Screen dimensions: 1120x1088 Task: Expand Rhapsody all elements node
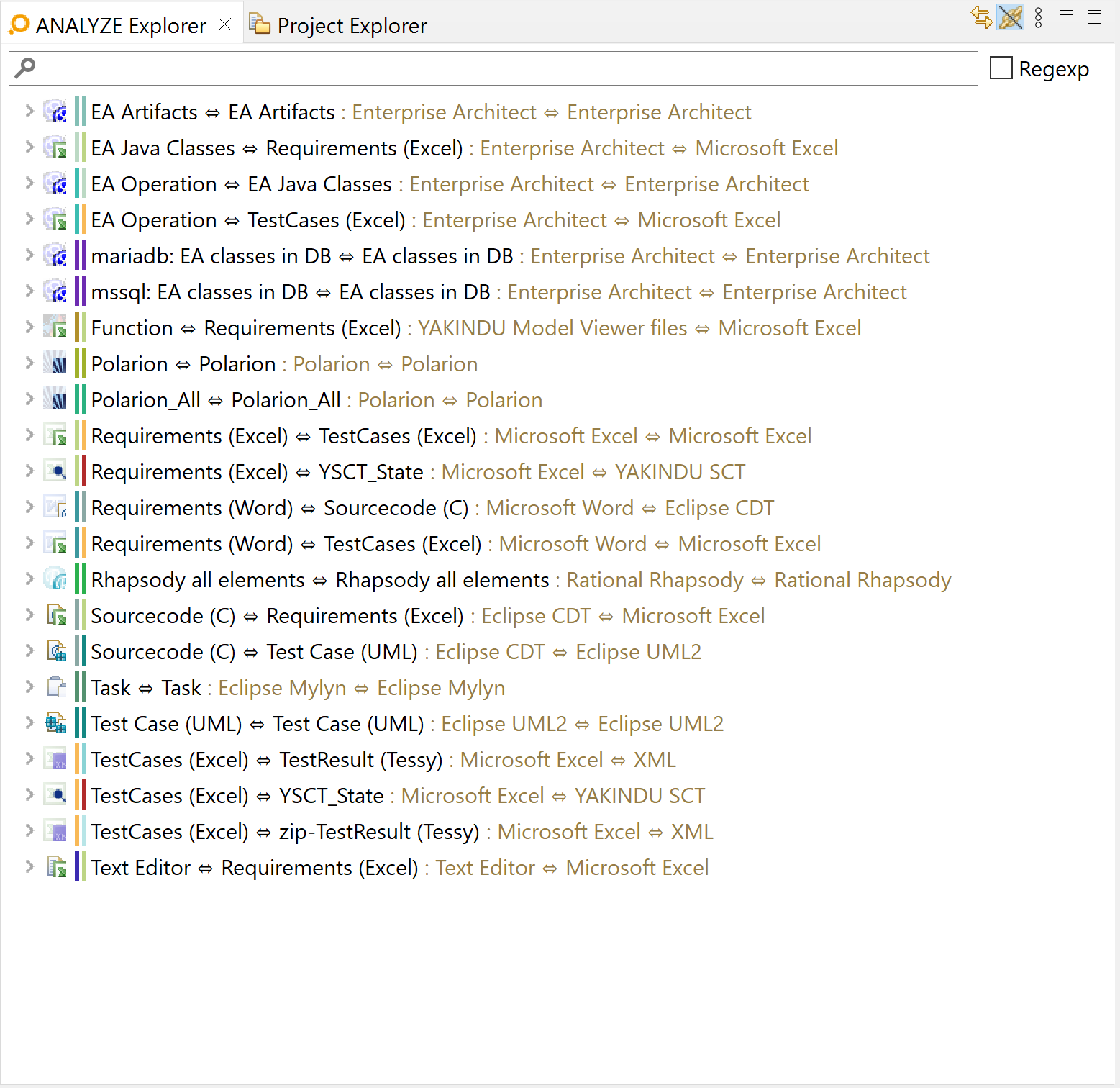click(29, 579)
